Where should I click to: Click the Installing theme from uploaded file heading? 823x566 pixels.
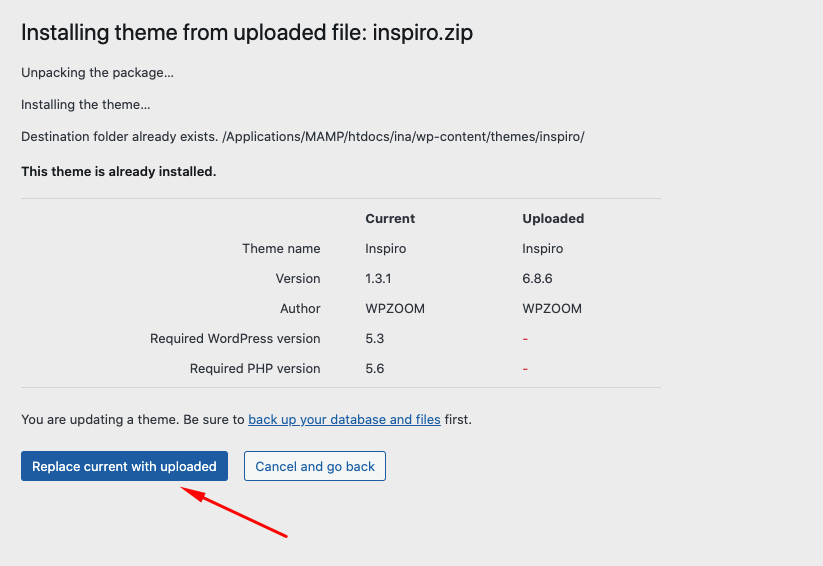tap(247, 32)
